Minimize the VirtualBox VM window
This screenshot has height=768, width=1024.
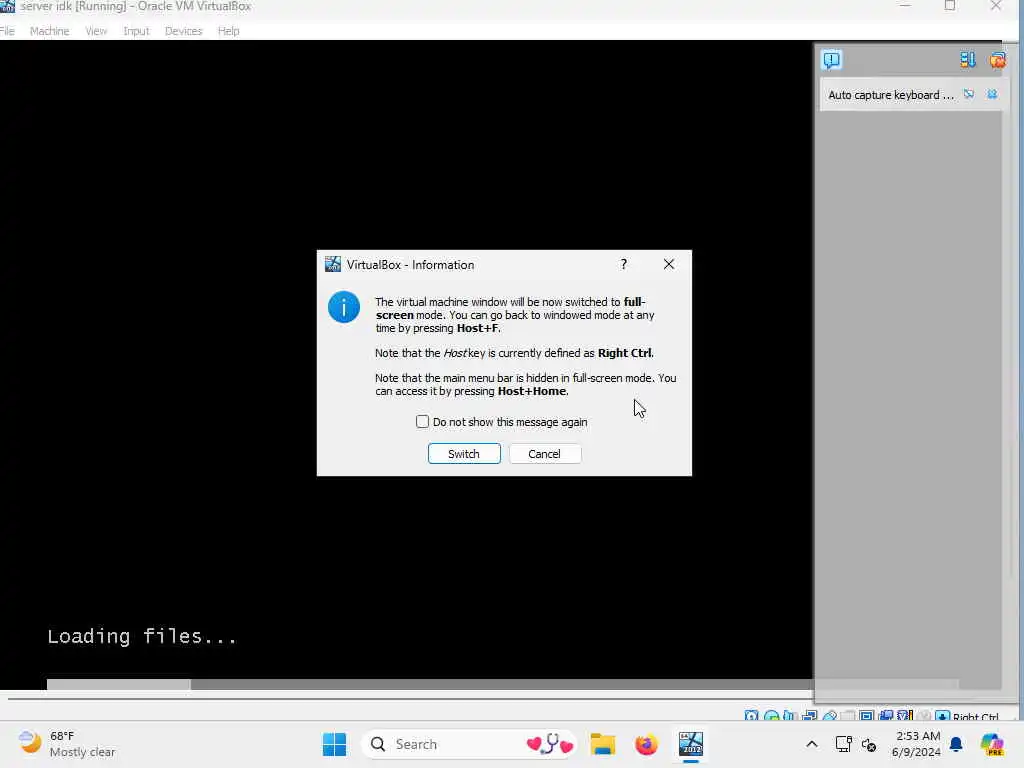pos(905,6)
